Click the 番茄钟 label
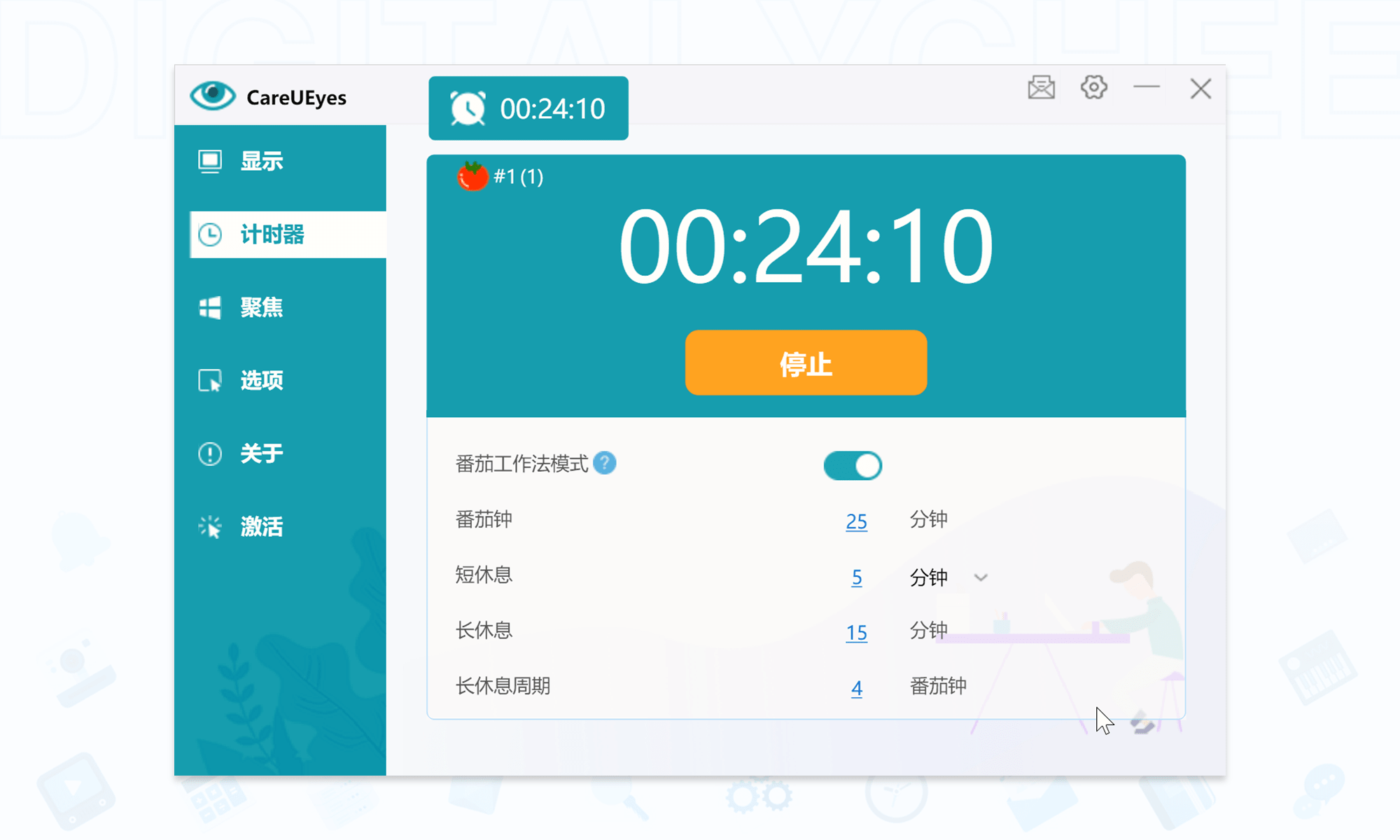The height and width of the screenshot is (840, 1400). [484, 519]
